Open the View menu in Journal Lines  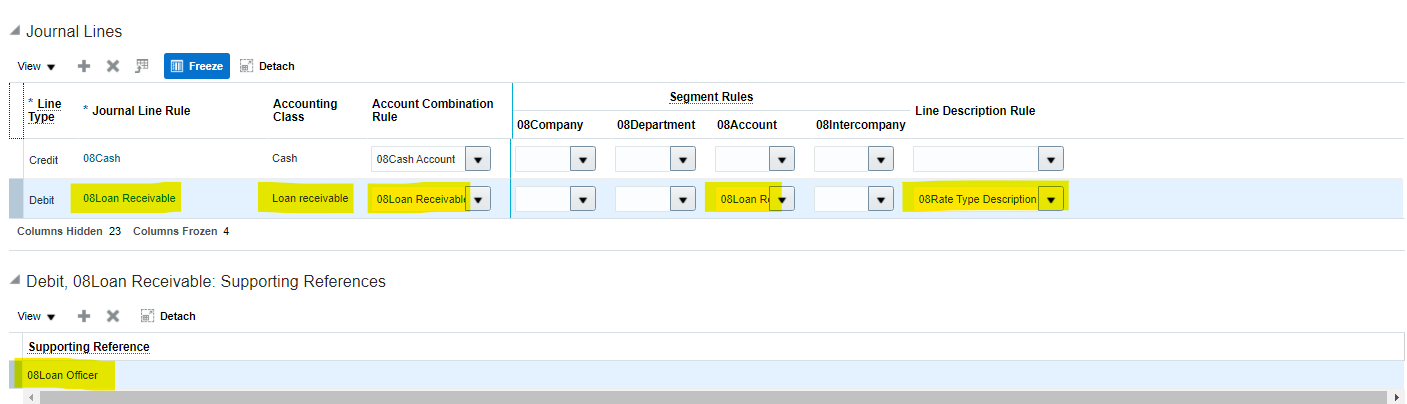coord(37,66)
